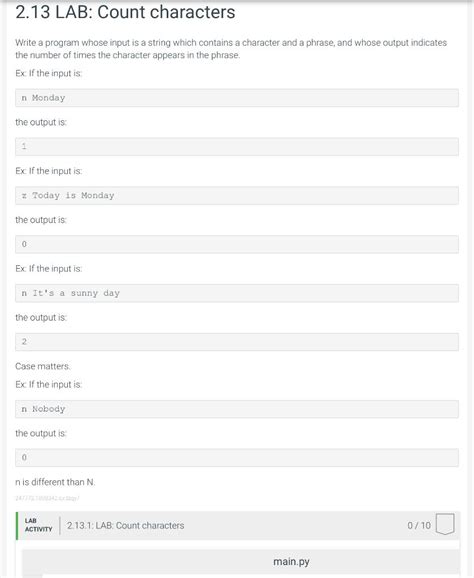Click the 'n Monday' example input box
Viewport: 474px width, 578px height.
tap(237, 98)
